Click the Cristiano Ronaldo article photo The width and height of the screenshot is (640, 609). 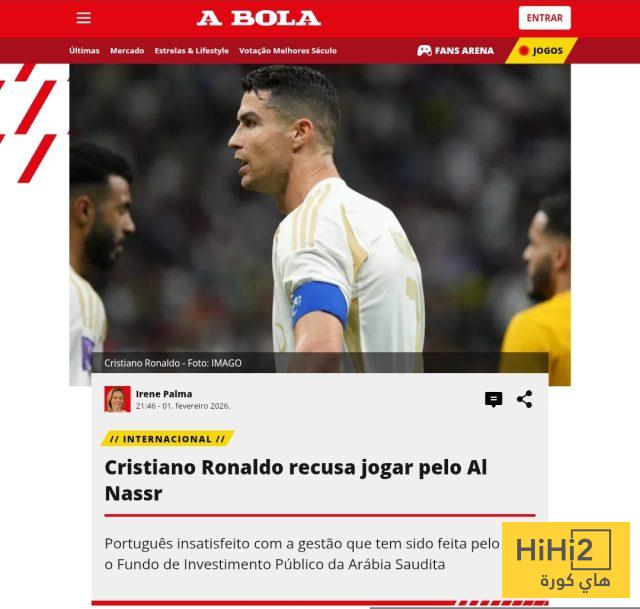coord(320,224)
